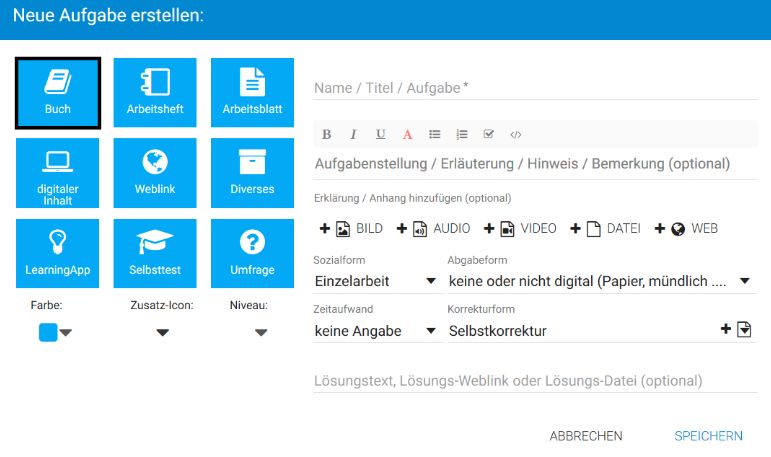Open the Abgabeform dropdown
771x457 pixels.
[x=601, y=281]
